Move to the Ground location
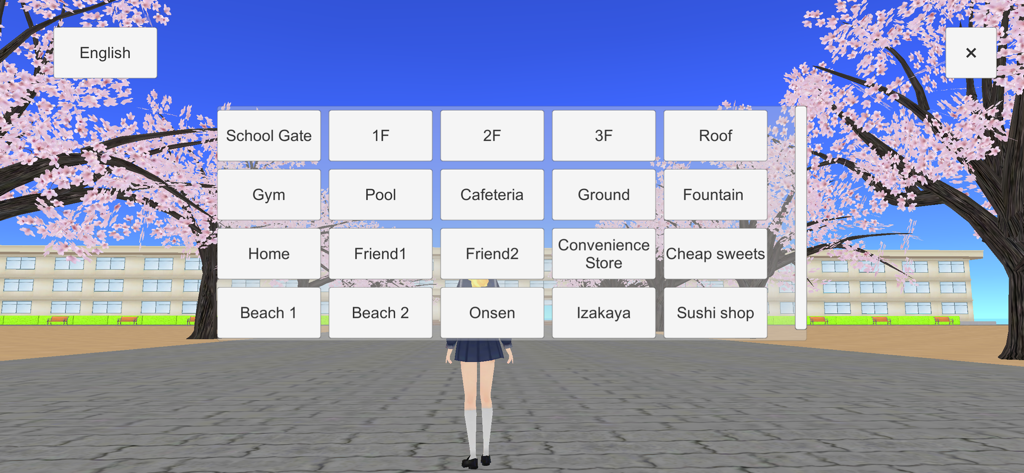 pos(604,195)
